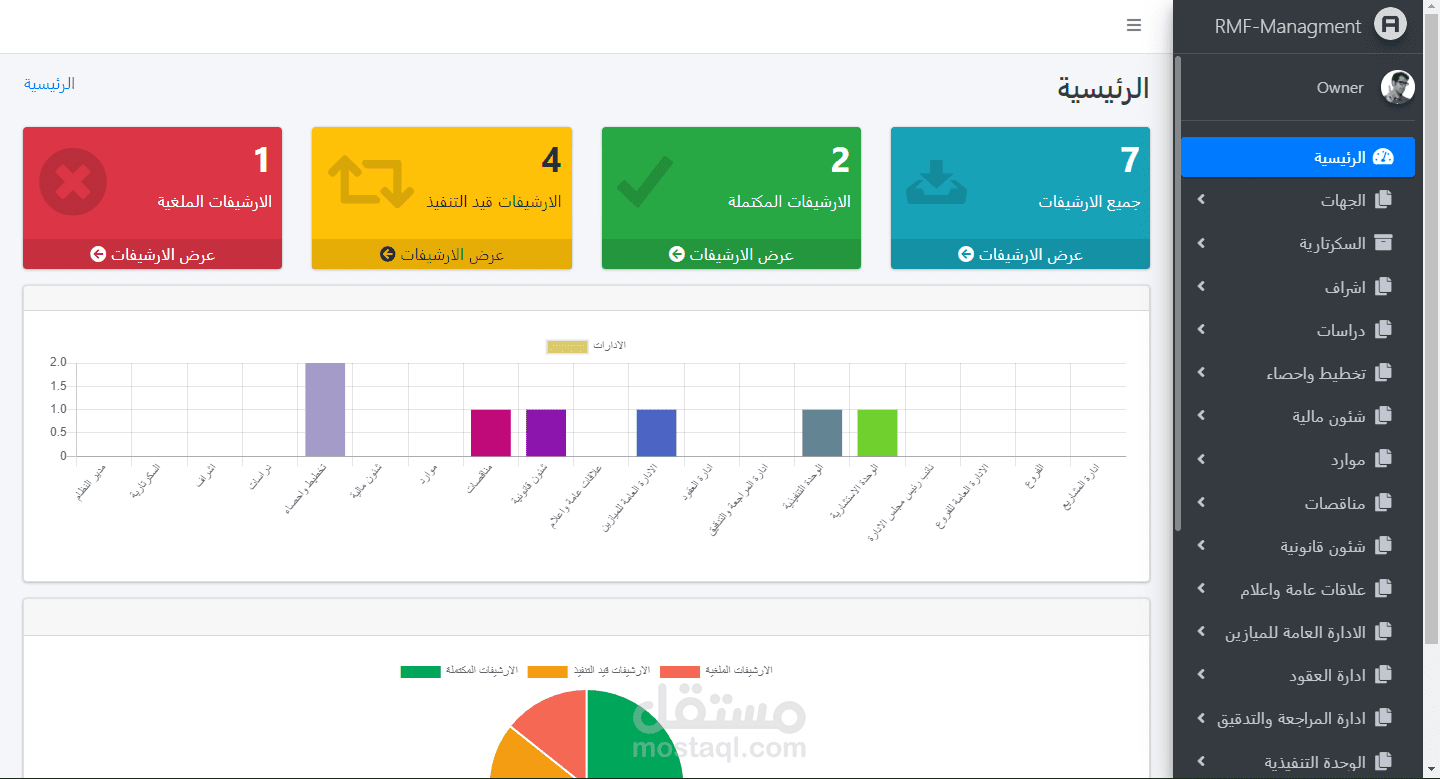
Task: Click the green bar in the bar chart
Action: pos(877,433)
